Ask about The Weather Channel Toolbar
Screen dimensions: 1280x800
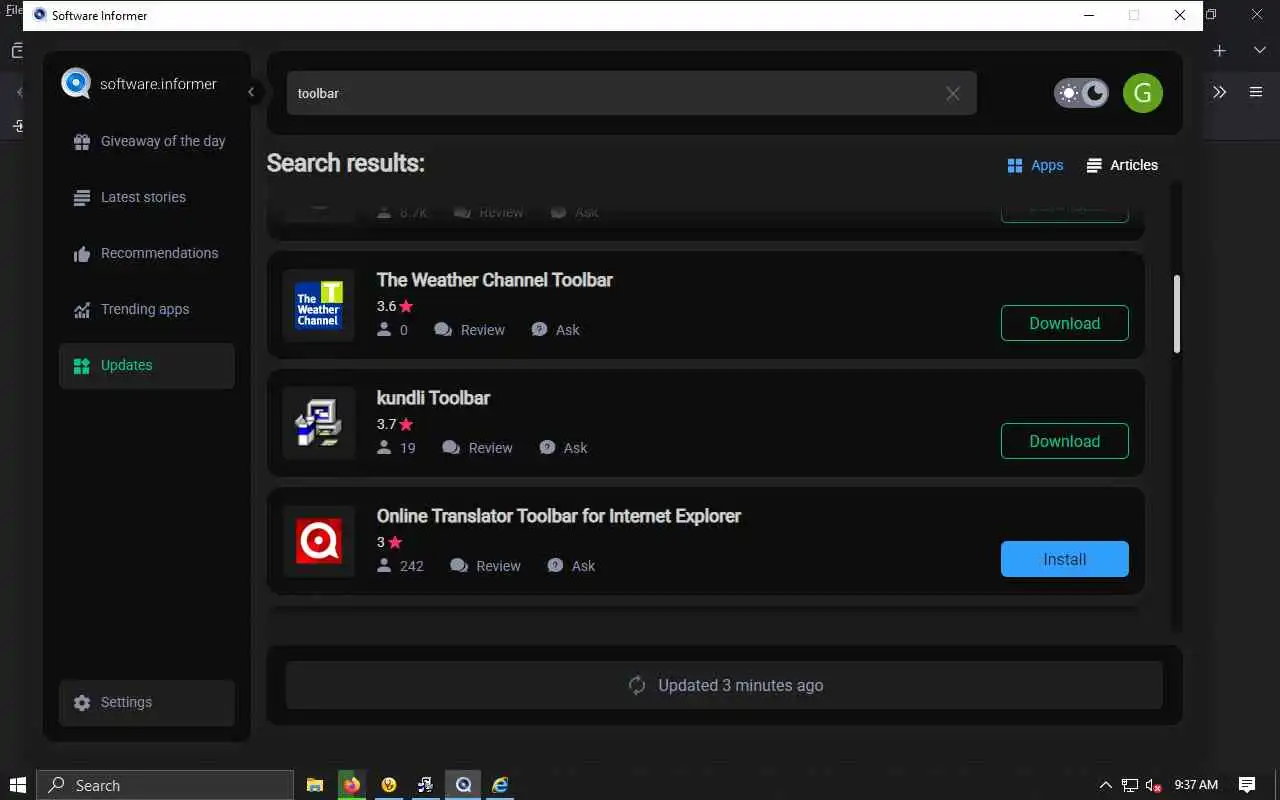555,330
